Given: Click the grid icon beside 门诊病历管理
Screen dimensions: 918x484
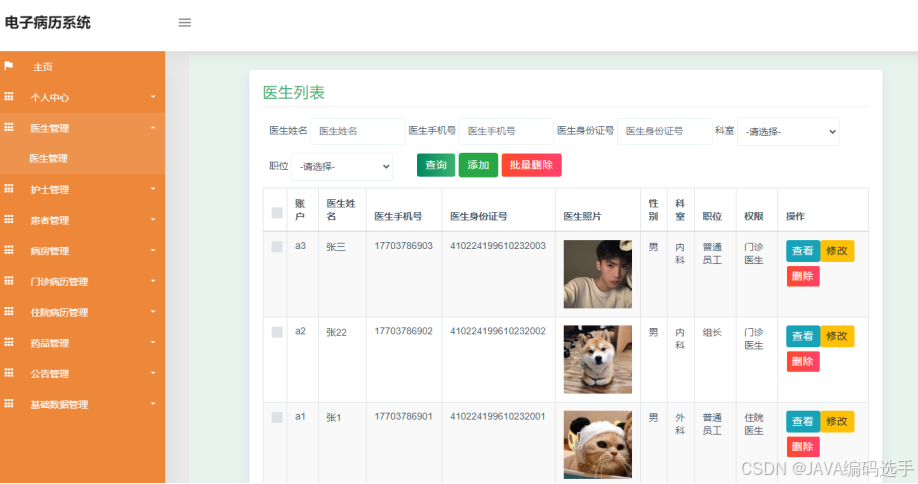Looking at the screenshot, I should tap(9, 281).
